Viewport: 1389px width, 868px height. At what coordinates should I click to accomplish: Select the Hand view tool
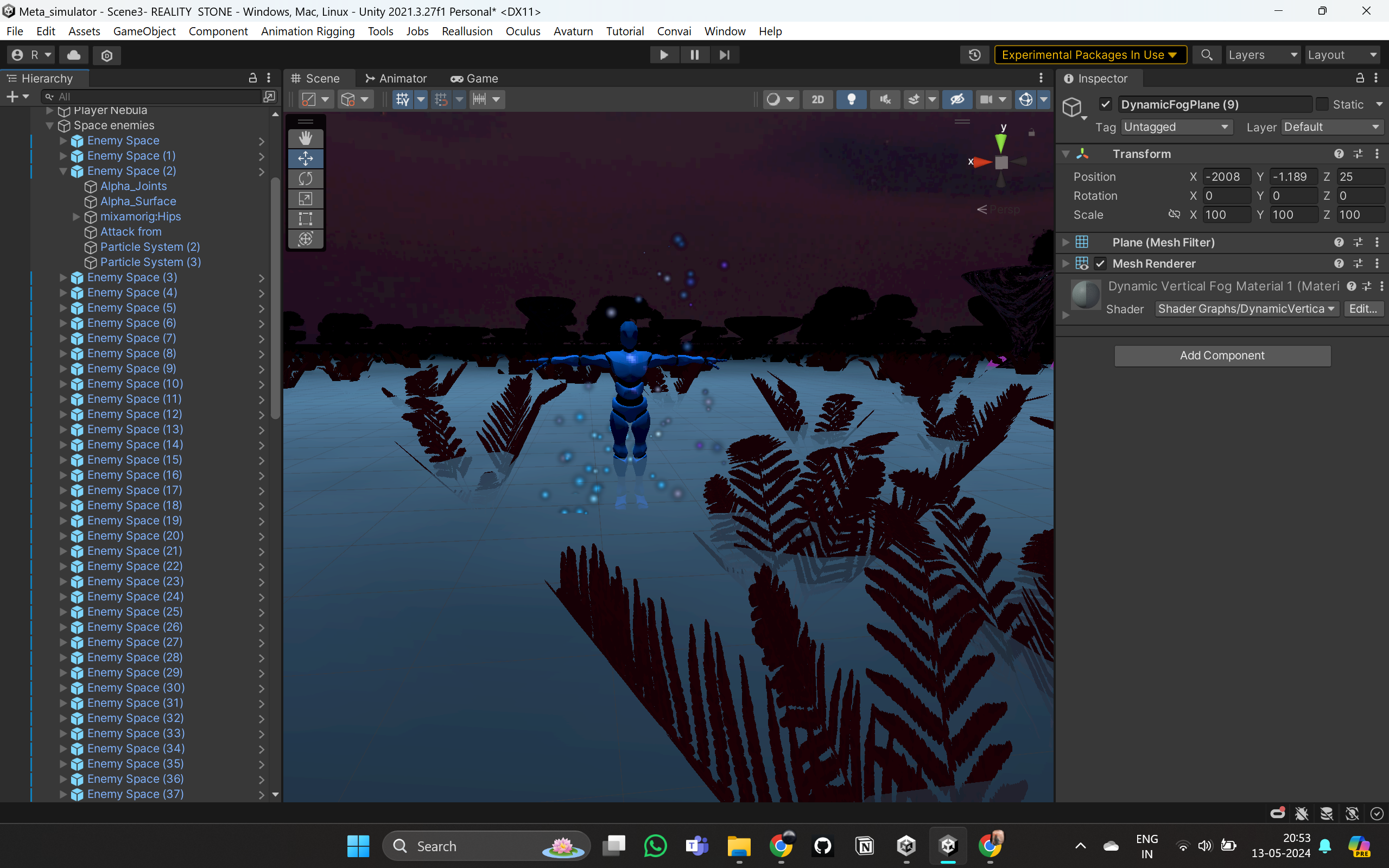(306, 138)
